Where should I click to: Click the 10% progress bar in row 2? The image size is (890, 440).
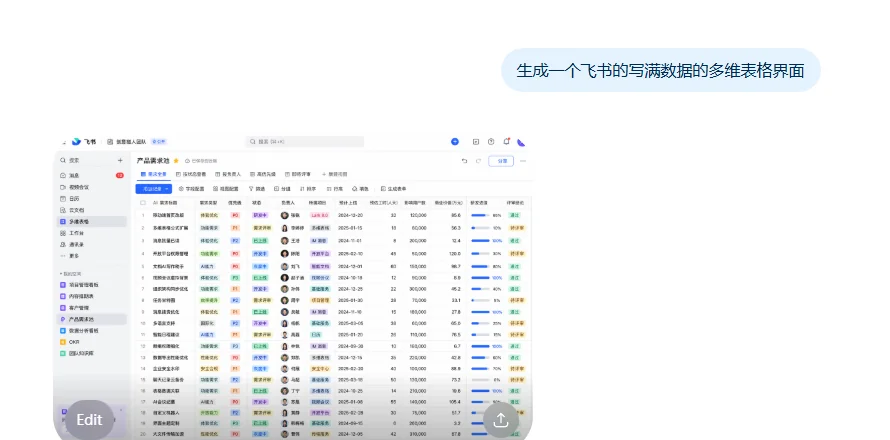[x=480, y=228]
